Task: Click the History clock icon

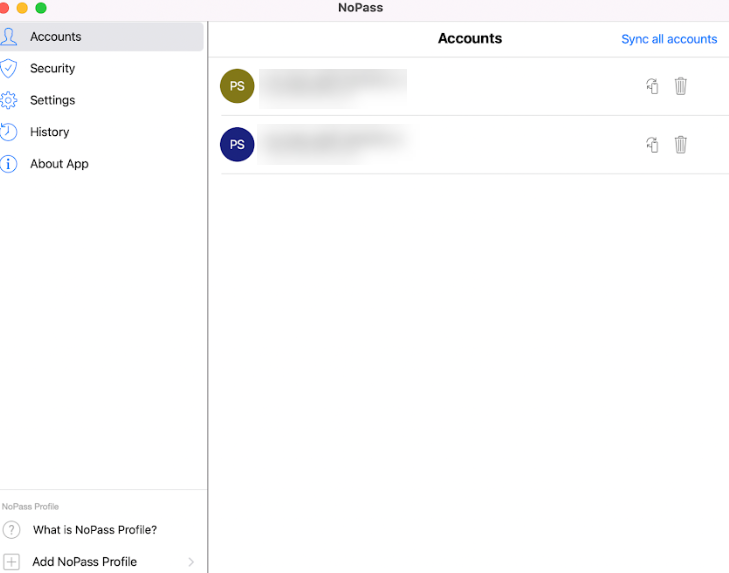Action: 8,132
